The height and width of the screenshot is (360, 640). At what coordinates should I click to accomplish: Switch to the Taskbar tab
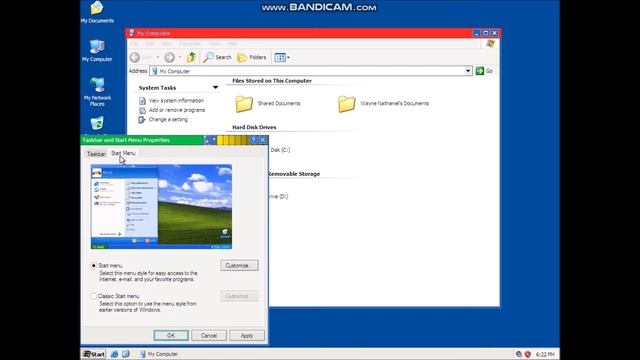click(96, 154)
